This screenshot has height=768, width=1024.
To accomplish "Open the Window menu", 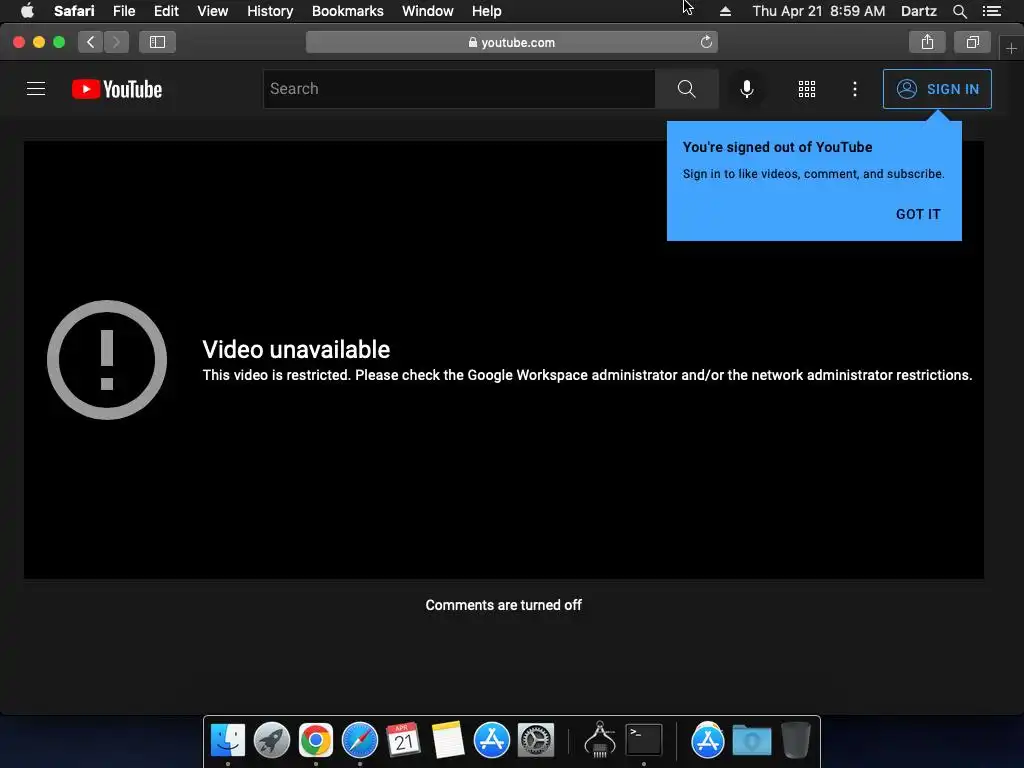I will coord(428,11).
